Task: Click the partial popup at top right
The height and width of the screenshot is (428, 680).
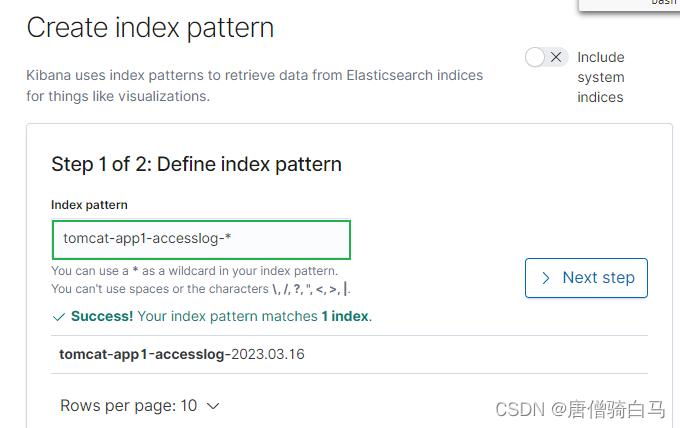Action: [x=628, y=5]
